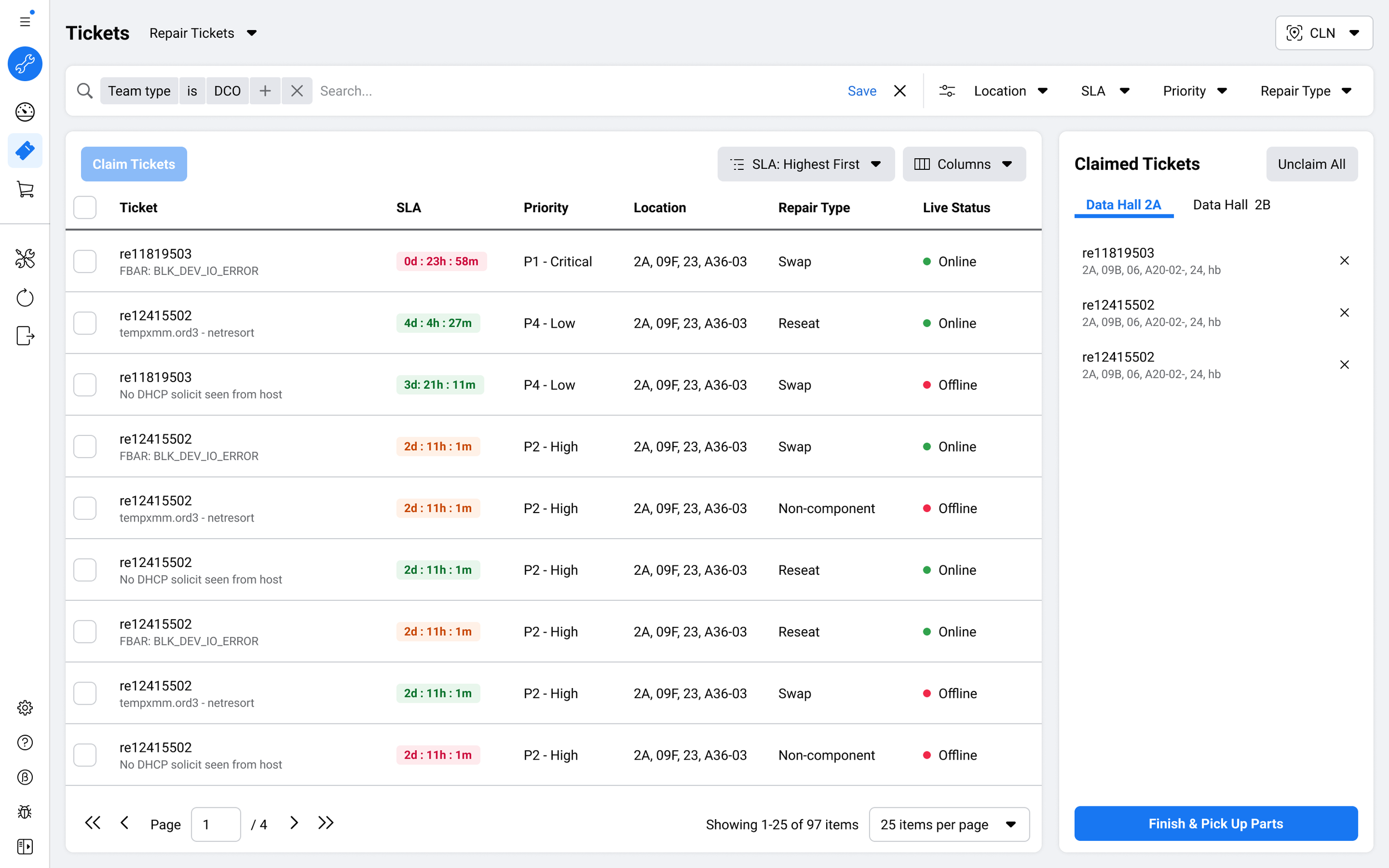Open the settings gear icon

(x=24, y=708)
